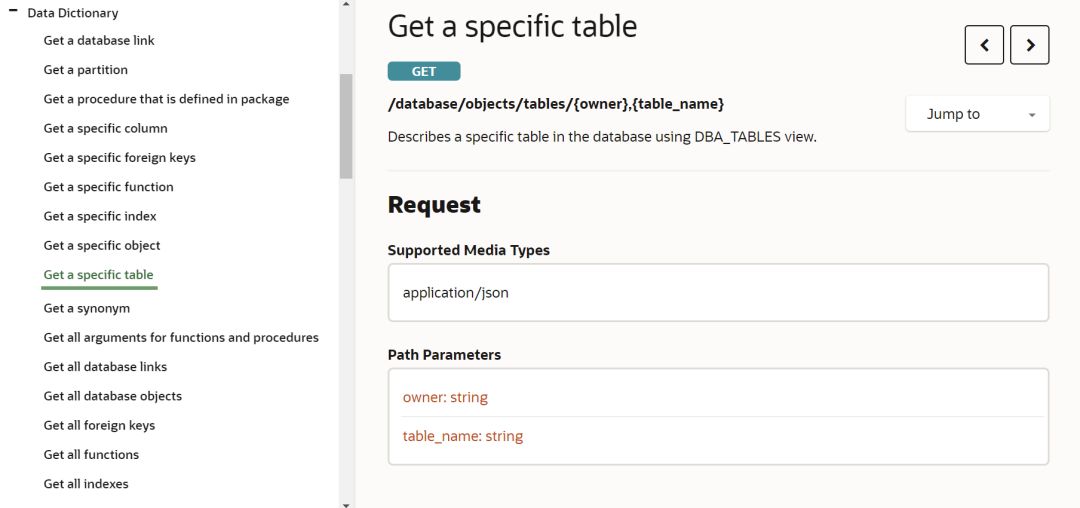The height and width of the screenshot is (508, 1080).
Task: Go to Get all database objects
Action: click(x=113, y=396)
